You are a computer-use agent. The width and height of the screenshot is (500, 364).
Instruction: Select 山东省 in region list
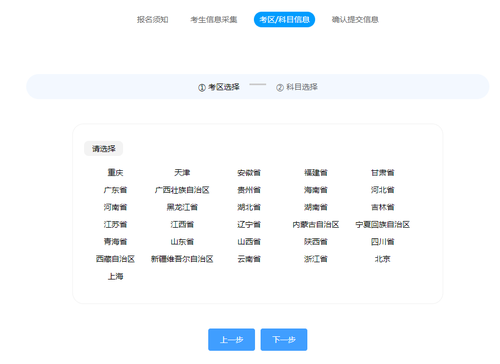[x=182, y=242]
